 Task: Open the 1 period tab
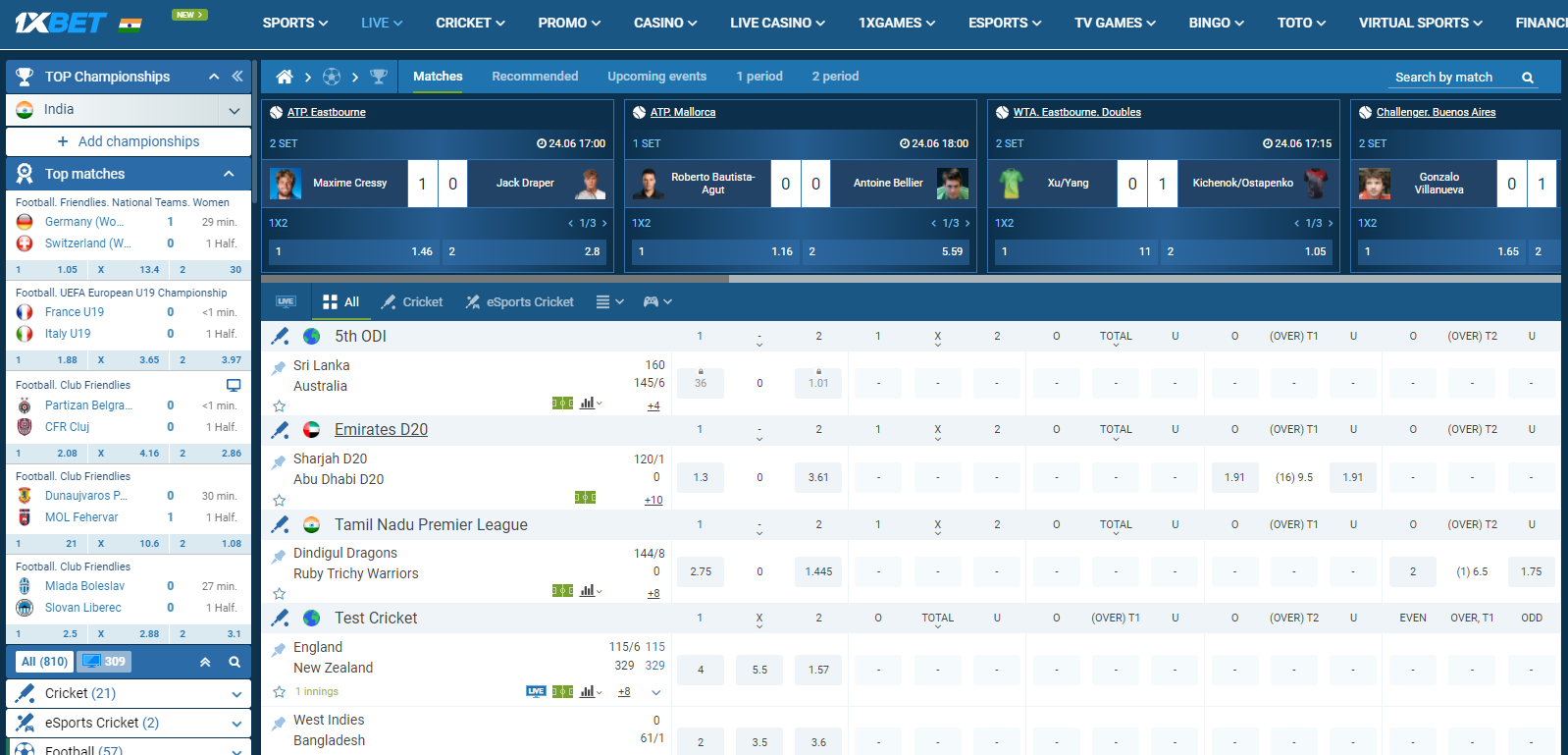[x=759, y=76]
